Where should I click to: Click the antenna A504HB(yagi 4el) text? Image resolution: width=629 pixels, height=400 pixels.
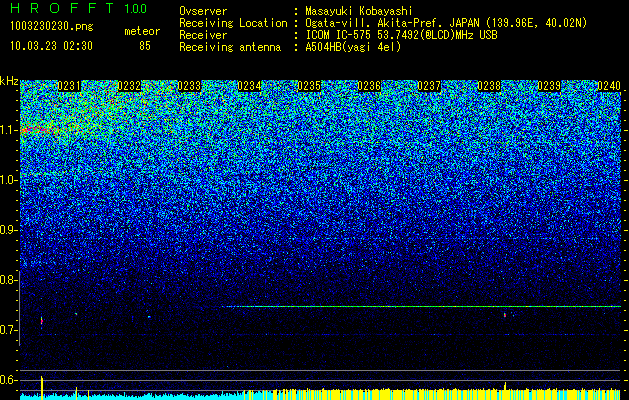[353, 47]
